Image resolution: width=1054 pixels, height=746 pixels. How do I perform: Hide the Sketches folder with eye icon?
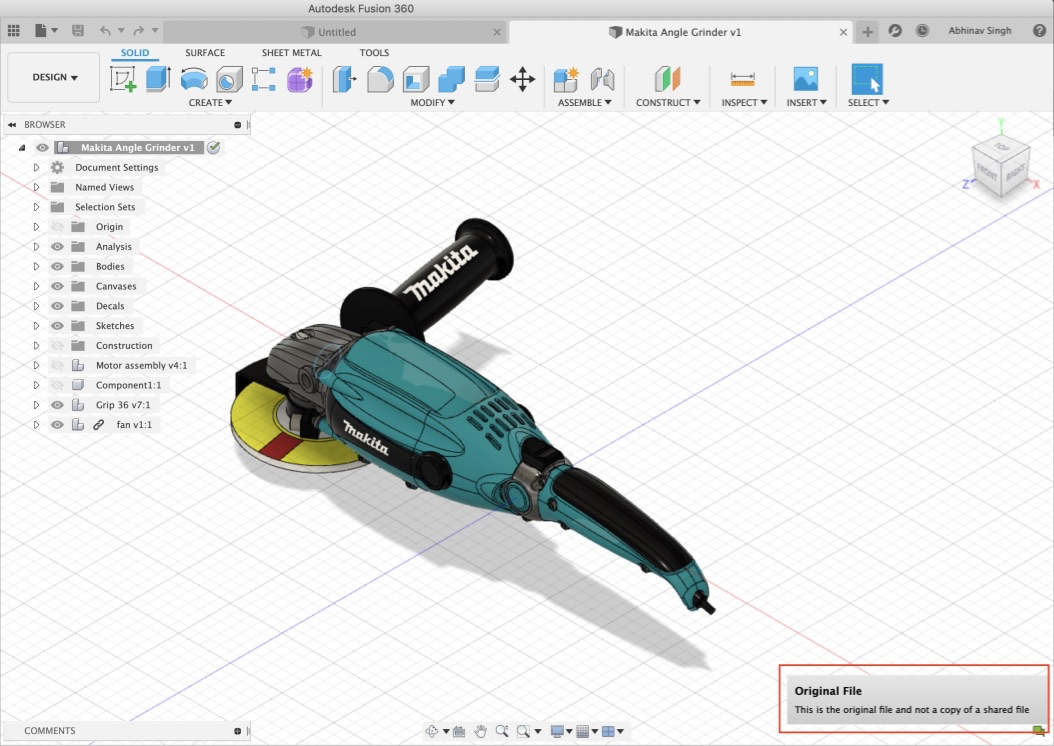click(57, 326)
